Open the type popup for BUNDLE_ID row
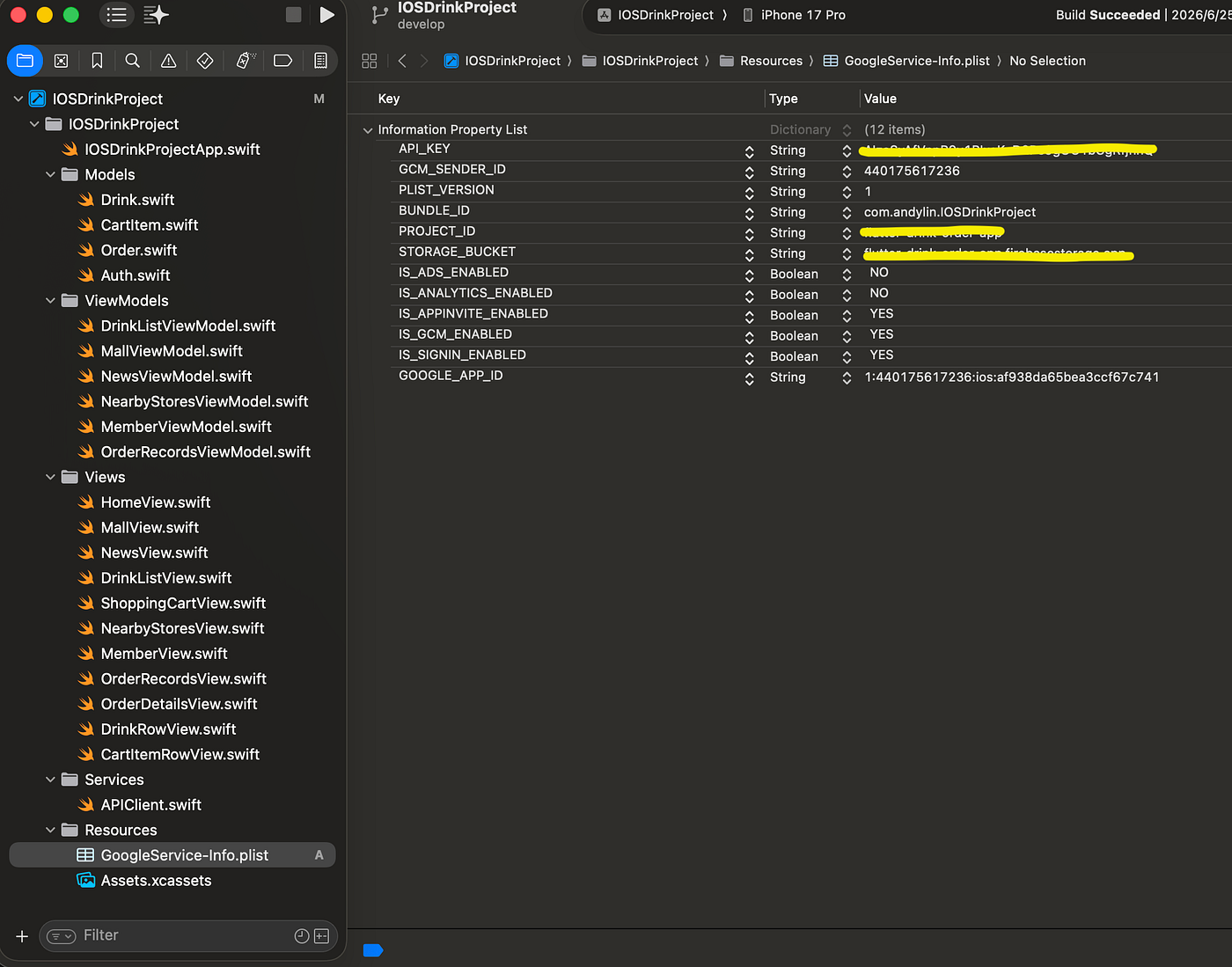The height and width of the screenshot is (967, 1232). 847,212
